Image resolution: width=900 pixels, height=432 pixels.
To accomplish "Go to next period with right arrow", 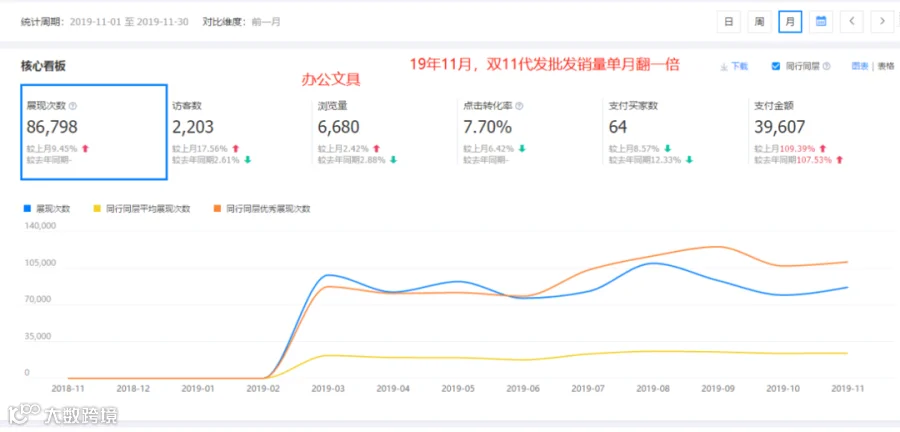I will point(882,22).
